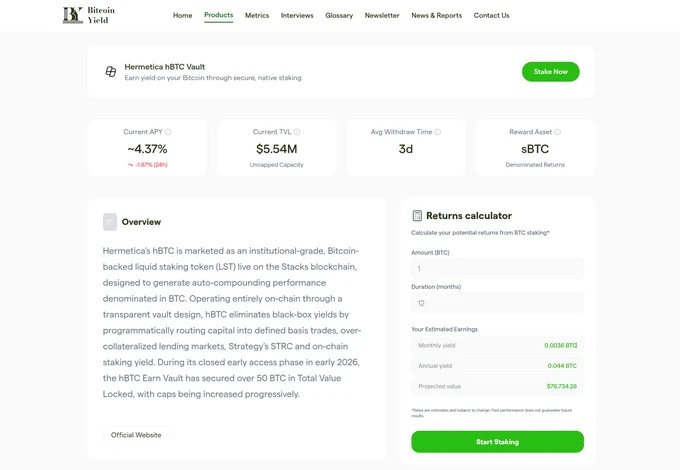Open the Current APY info tooltip icon
Viewport: 680px width, 470px height.
click(x=168, y=132)
